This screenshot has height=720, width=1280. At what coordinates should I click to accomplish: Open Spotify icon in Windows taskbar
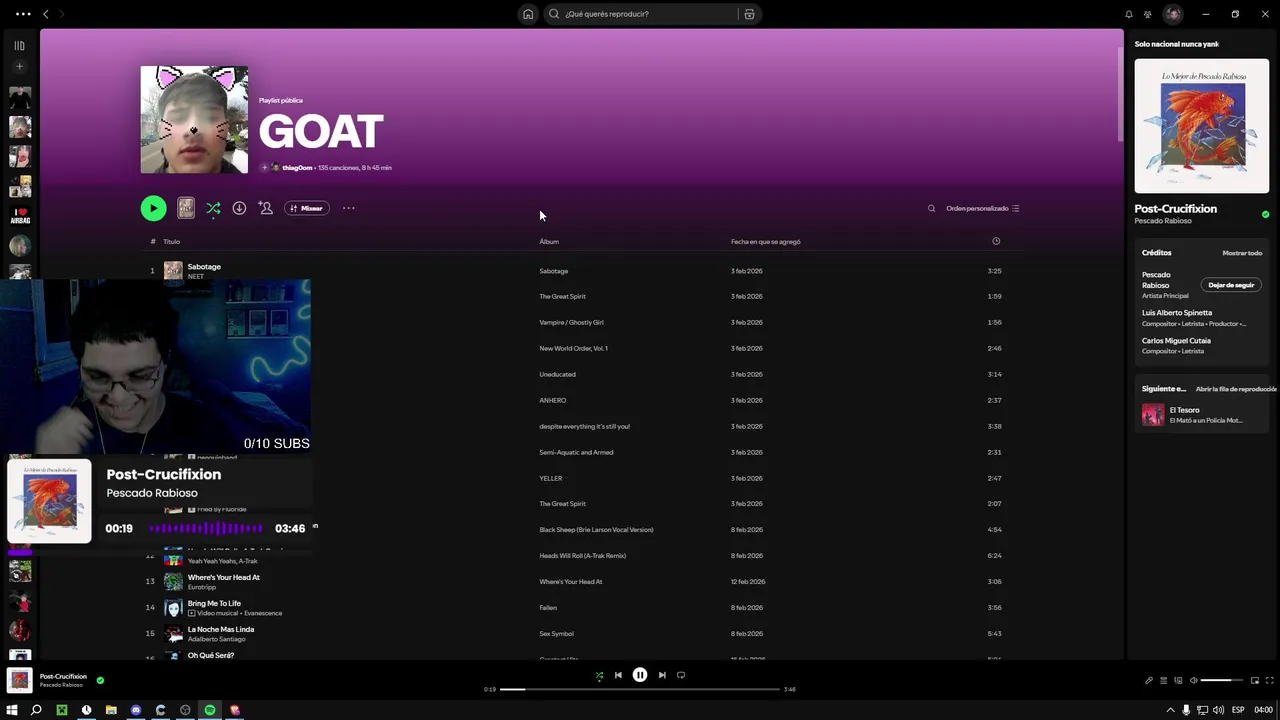pyautogui.click(x=210, y=710)
